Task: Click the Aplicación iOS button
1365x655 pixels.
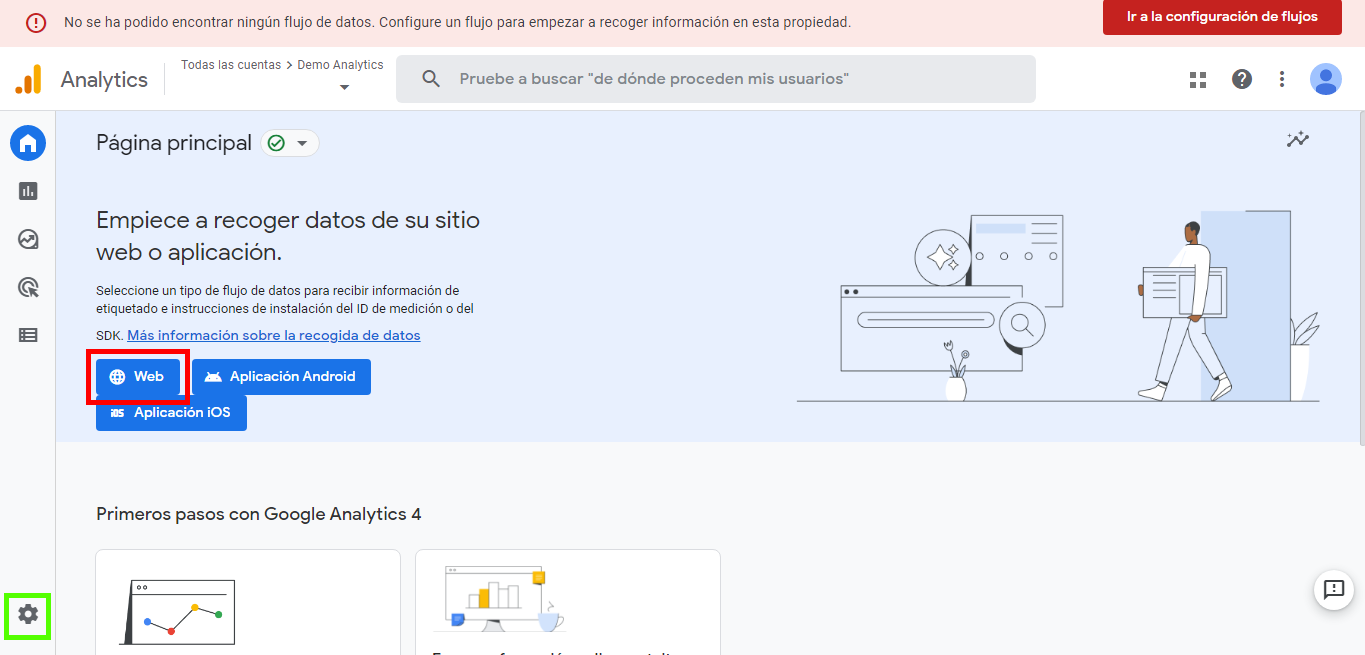Action: click(x=171, y=413)
